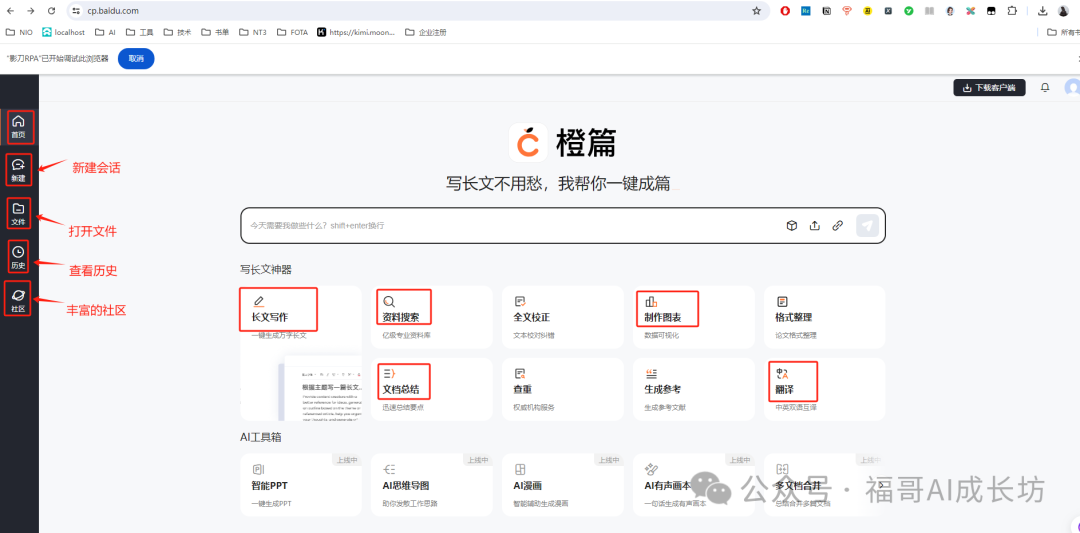Go back with browser back arrow
Screen dimensions: 1080x533
(10, 11)
